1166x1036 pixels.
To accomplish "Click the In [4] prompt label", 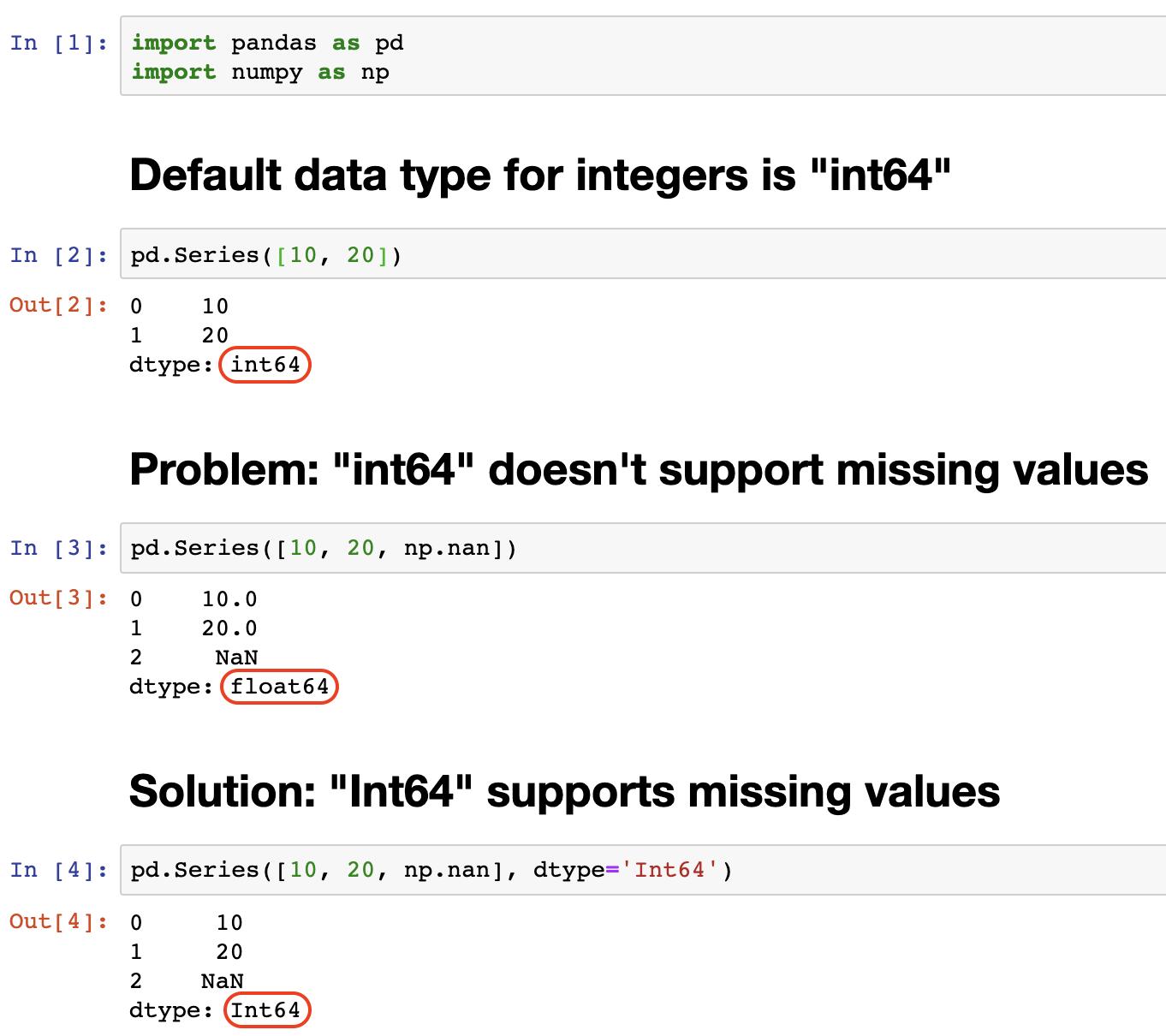I will point(59,870).
